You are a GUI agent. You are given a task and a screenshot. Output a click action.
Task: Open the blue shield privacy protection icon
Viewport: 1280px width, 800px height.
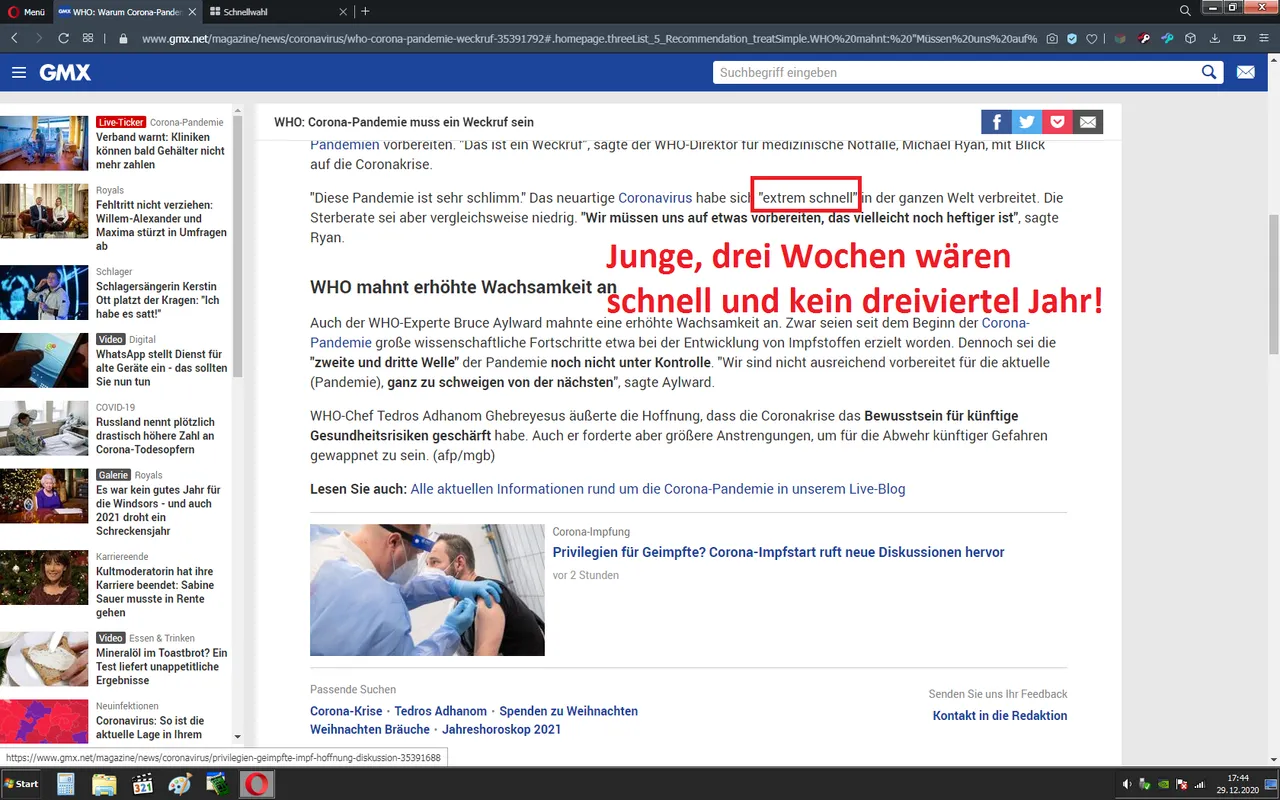(x=1072, y=39)
